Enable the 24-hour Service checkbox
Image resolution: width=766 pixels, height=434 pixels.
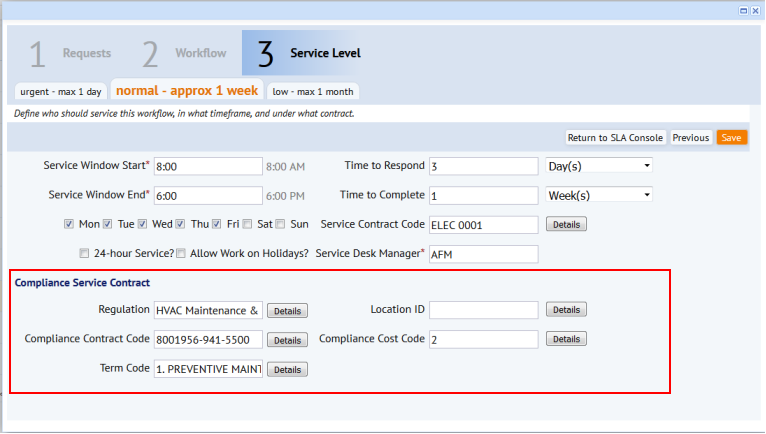84,253
